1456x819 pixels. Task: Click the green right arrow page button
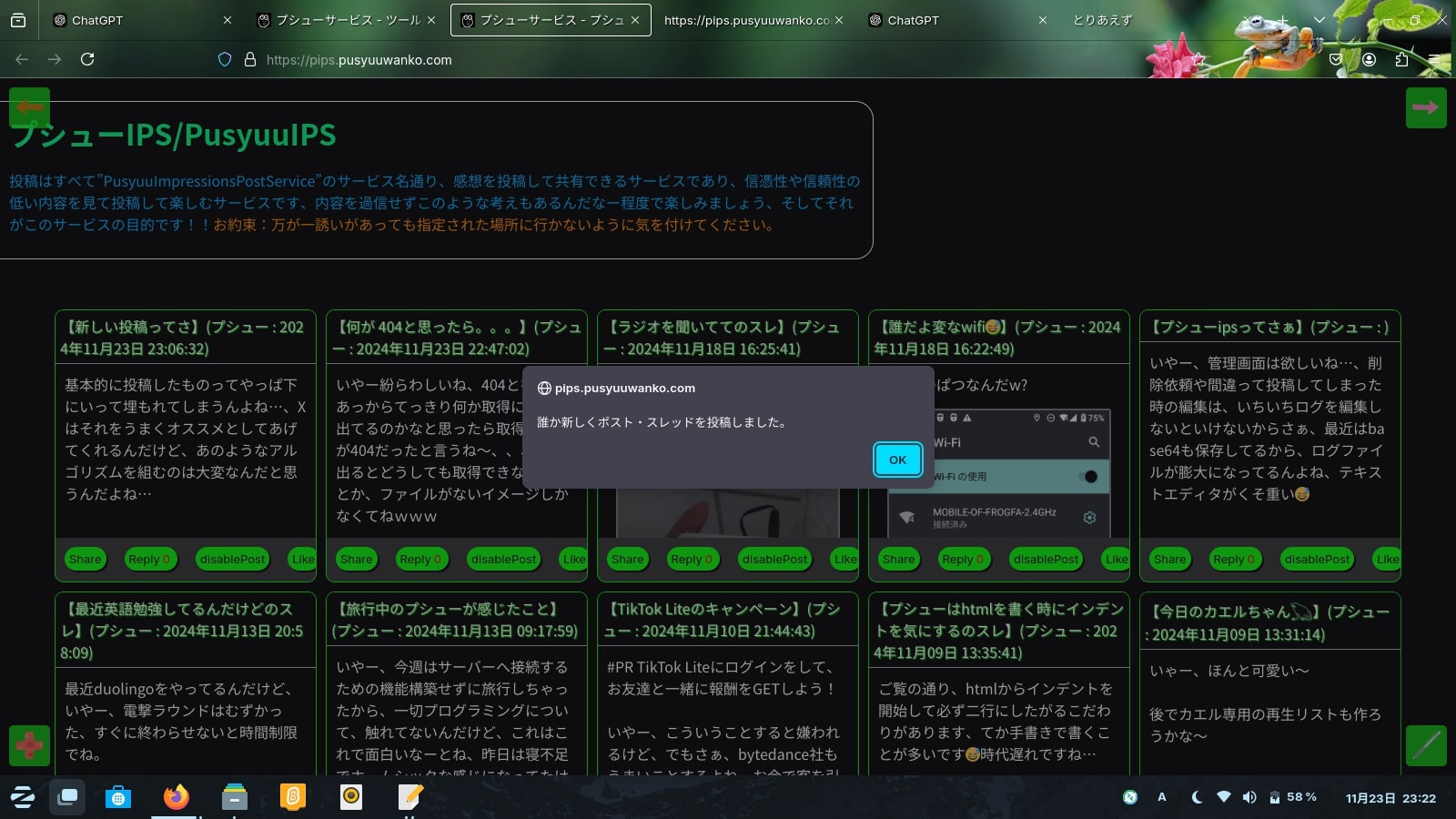tap(1426, 107)
